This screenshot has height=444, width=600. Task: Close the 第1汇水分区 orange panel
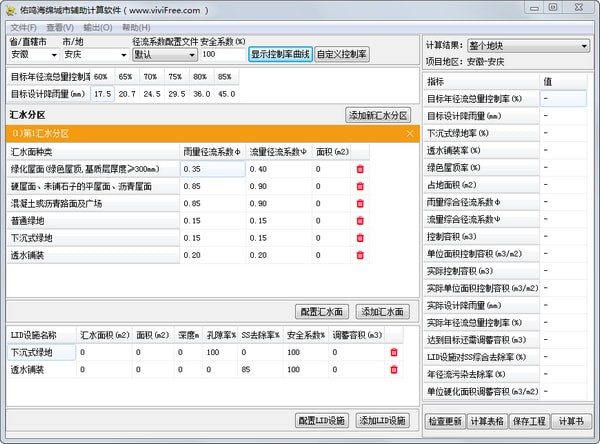coord(410,134)
